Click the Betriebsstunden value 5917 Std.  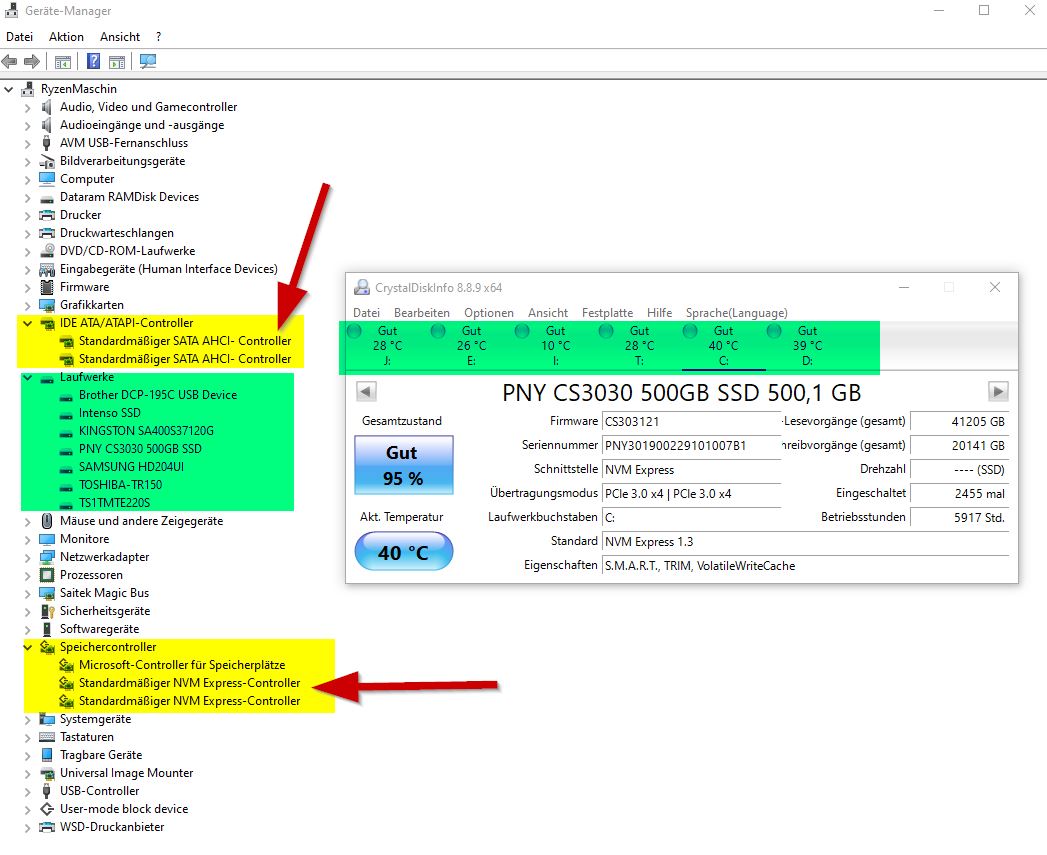960,518
